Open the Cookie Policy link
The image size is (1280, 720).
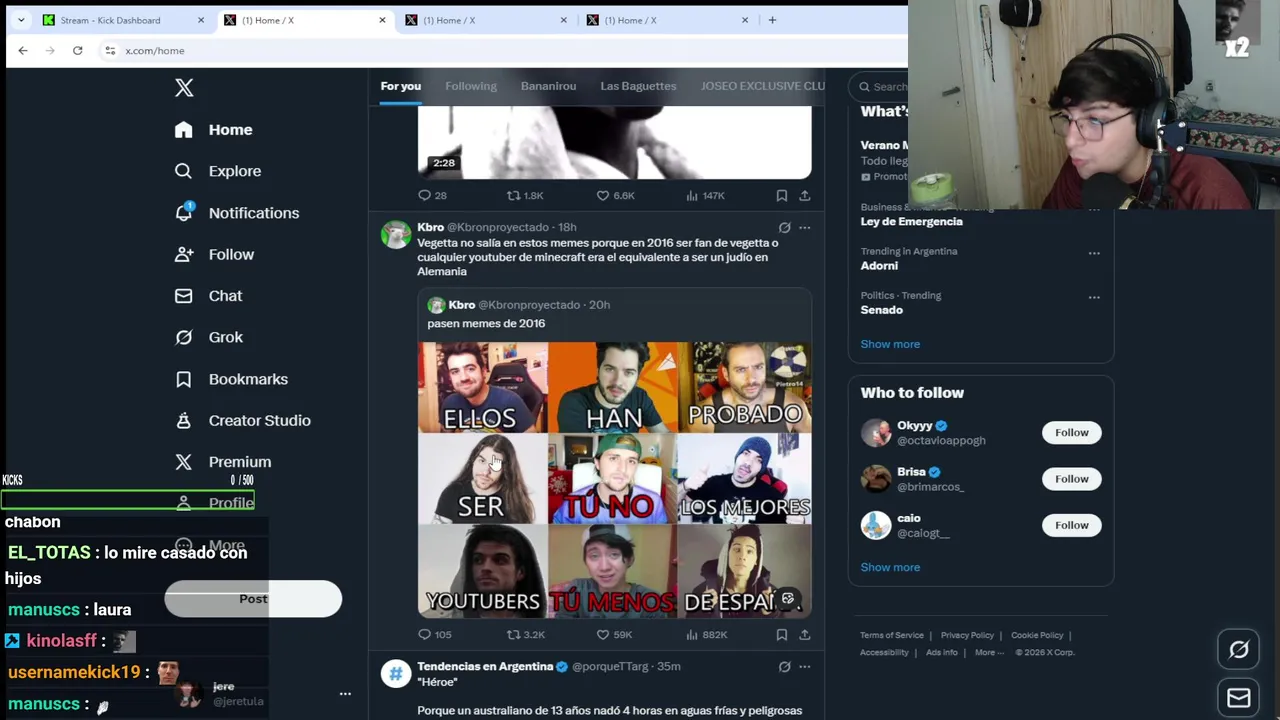tap(1037, 636)
